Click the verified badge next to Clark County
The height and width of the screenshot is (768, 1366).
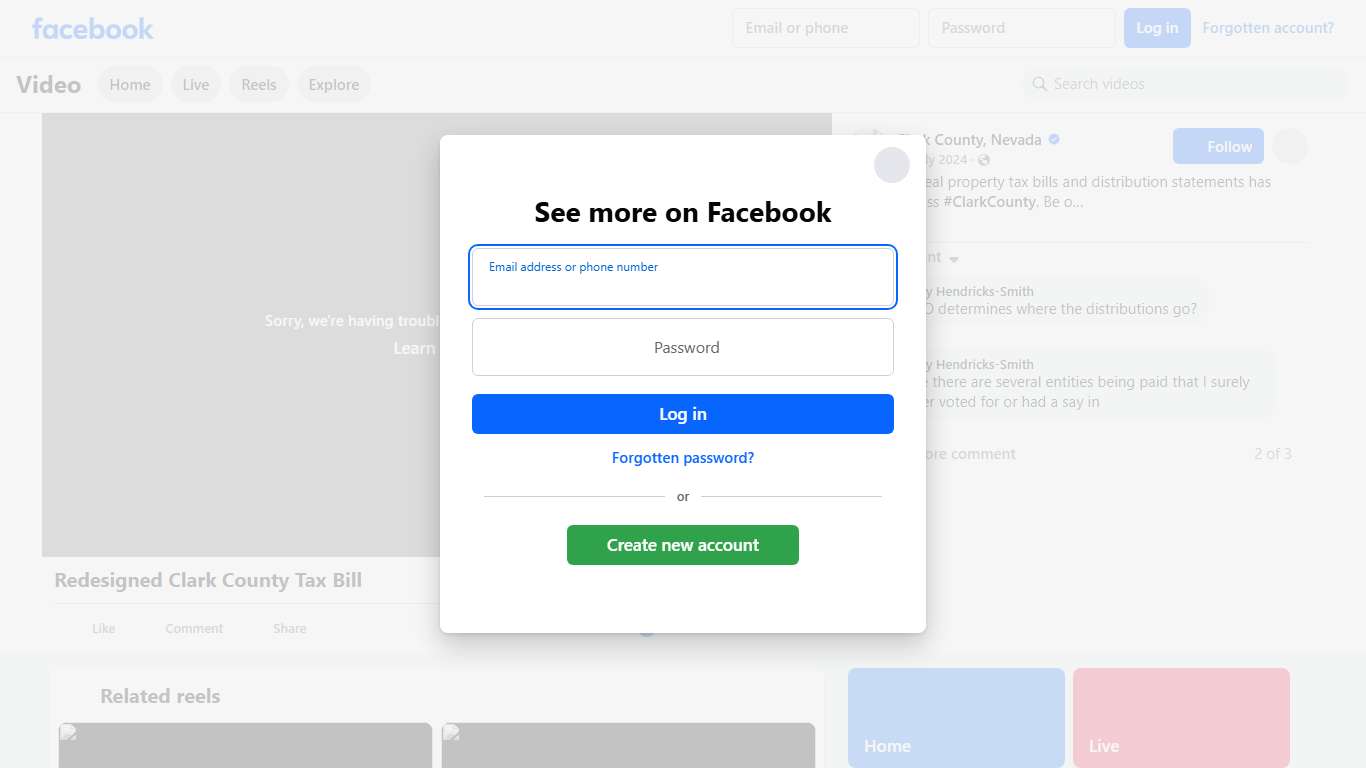[x=1054, y=140]
